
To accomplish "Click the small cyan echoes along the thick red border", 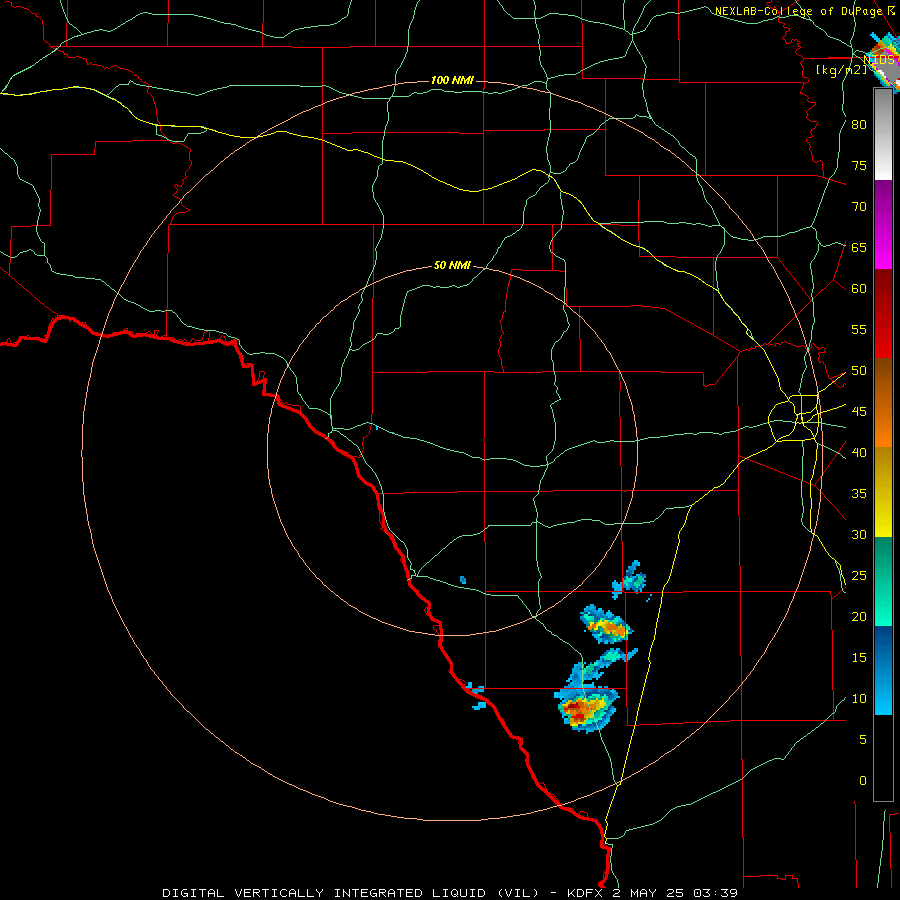I will pyautogui.click(x=476, y=695).
